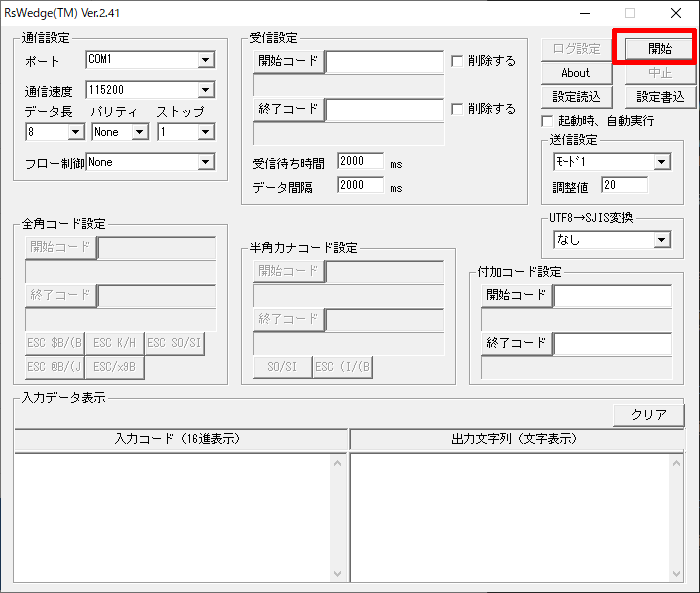The image size is (700, 593).
Task: Click 終了コード button in 付加コード設定
Action: (x=517, y=343)
